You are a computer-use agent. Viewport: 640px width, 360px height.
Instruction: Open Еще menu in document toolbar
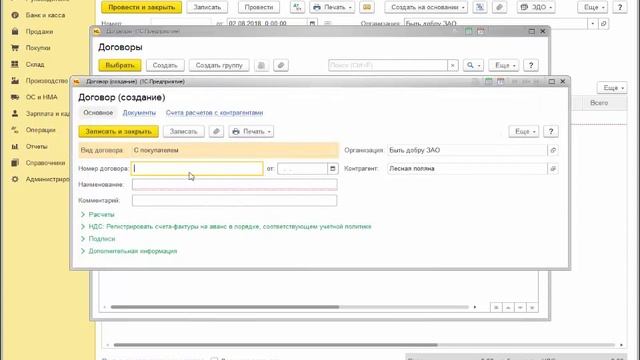coord(593,7)
